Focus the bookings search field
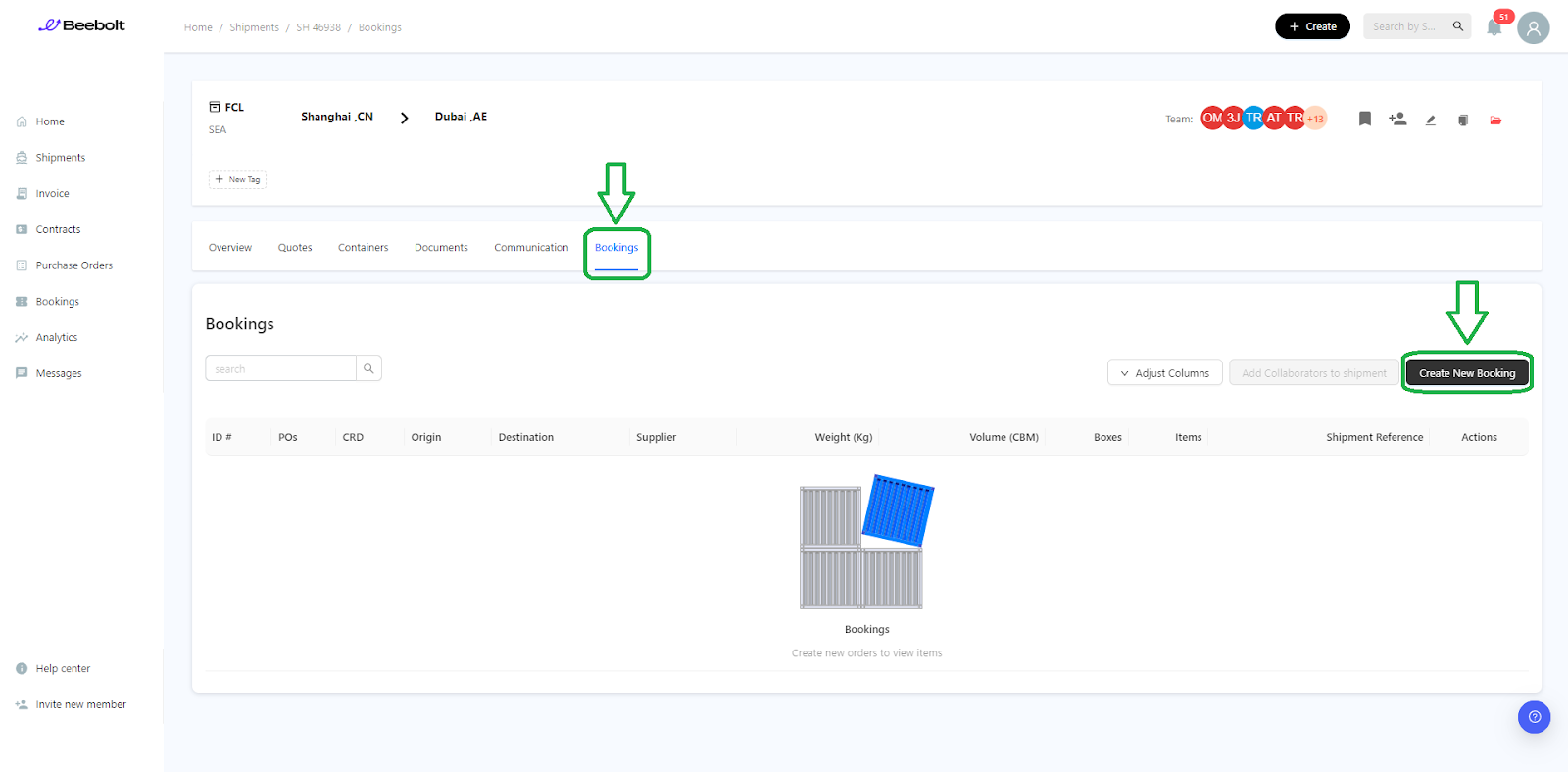The image size is (1568, 772). [281, 369]
